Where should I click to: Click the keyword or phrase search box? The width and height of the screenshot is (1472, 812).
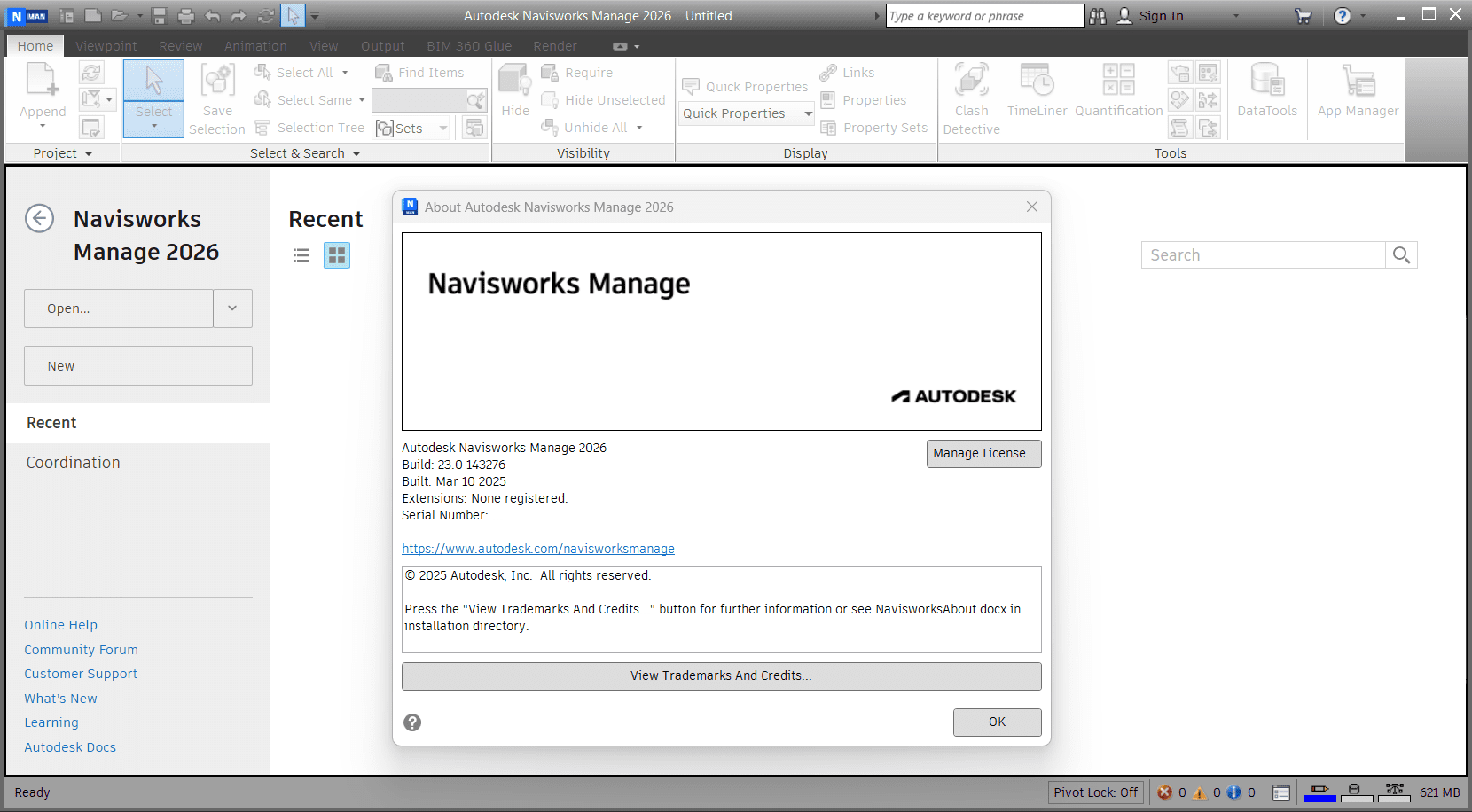click(984, 16)
